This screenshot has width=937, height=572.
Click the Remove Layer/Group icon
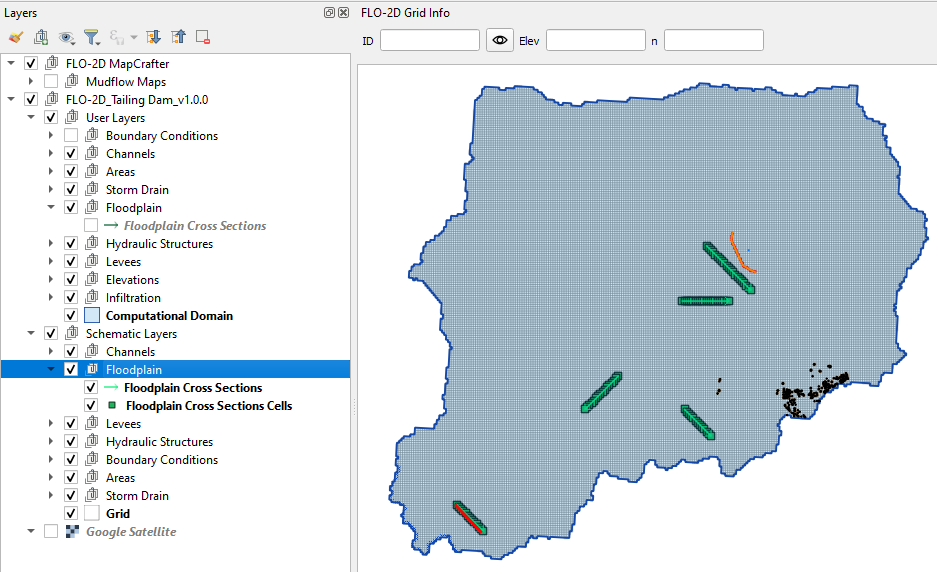point(203,38)
